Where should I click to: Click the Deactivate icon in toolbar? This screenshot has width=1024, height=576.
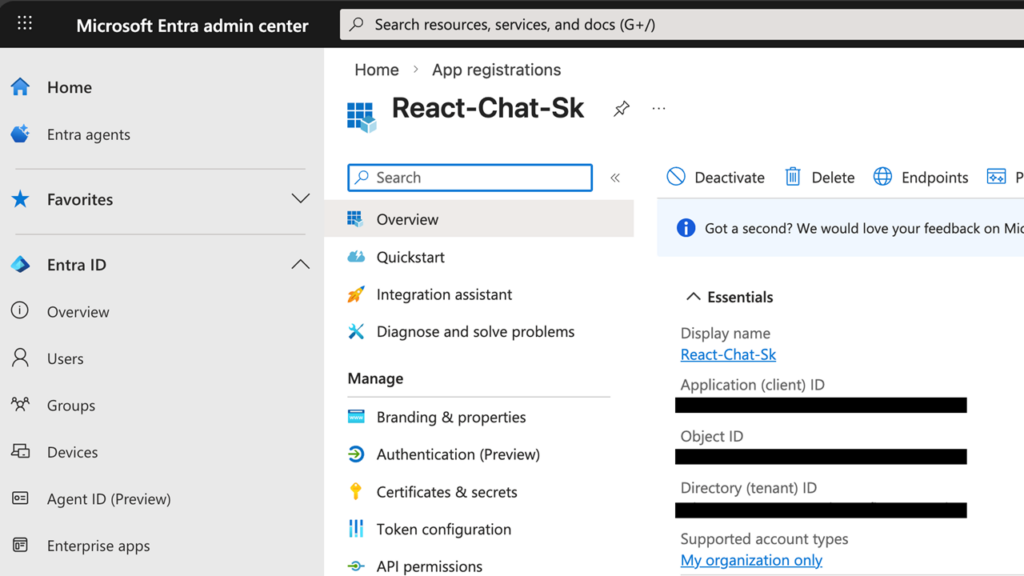click(x=676, y=177)
